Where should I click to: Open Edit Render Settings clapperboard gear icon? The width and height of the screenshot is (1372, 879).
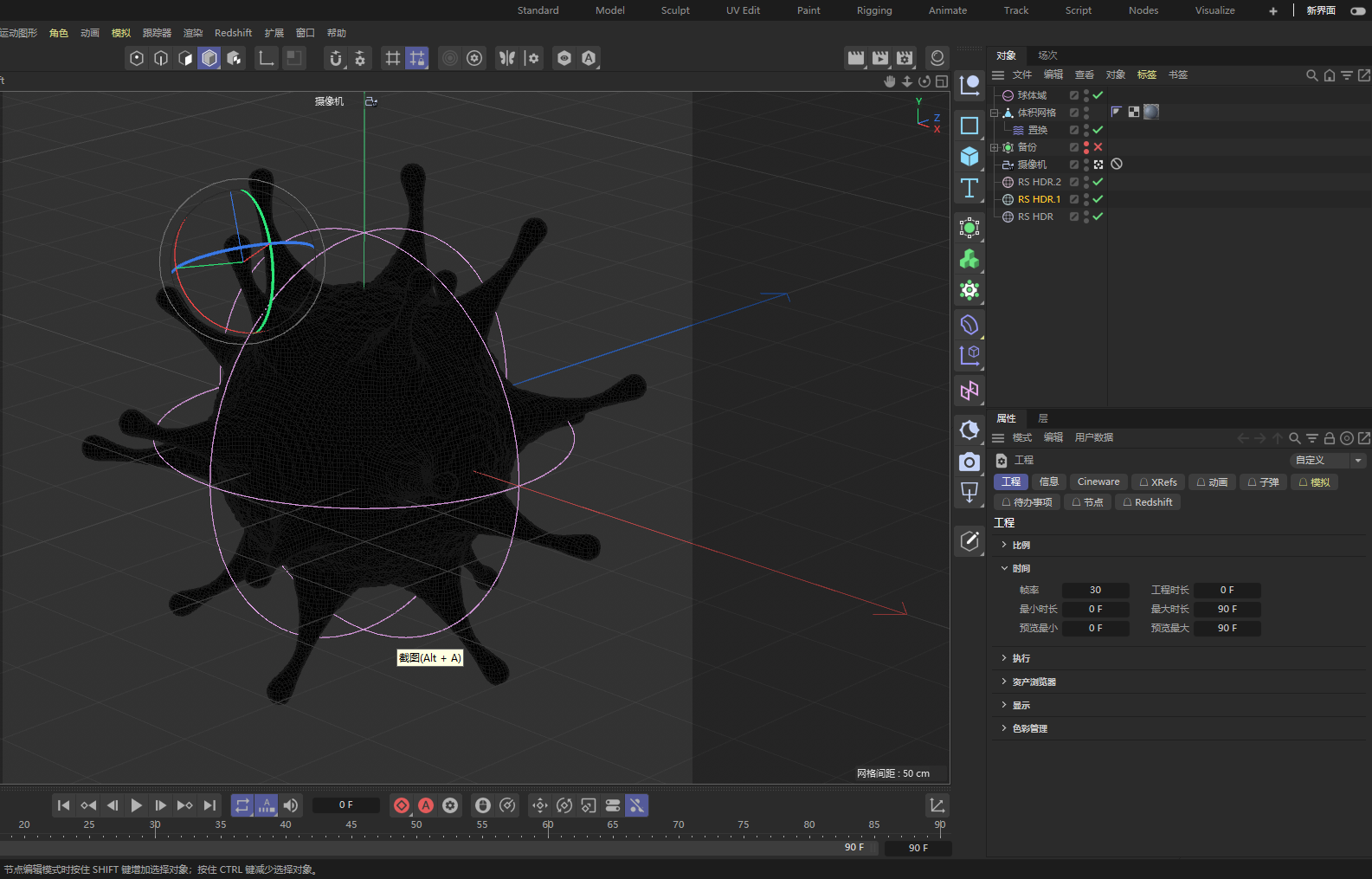(905, 58)
